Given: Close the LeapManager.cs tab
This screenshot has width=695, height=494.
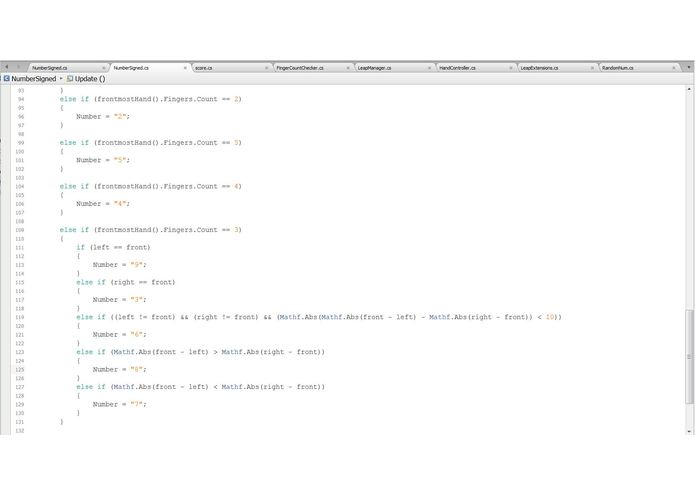Looking at the screenshot, I should coord(429,68).
